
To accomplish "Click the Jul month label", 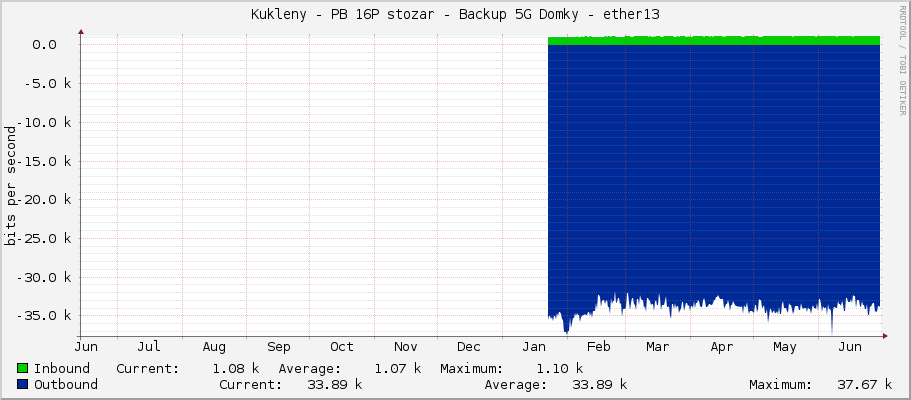I will click(149, 347).
